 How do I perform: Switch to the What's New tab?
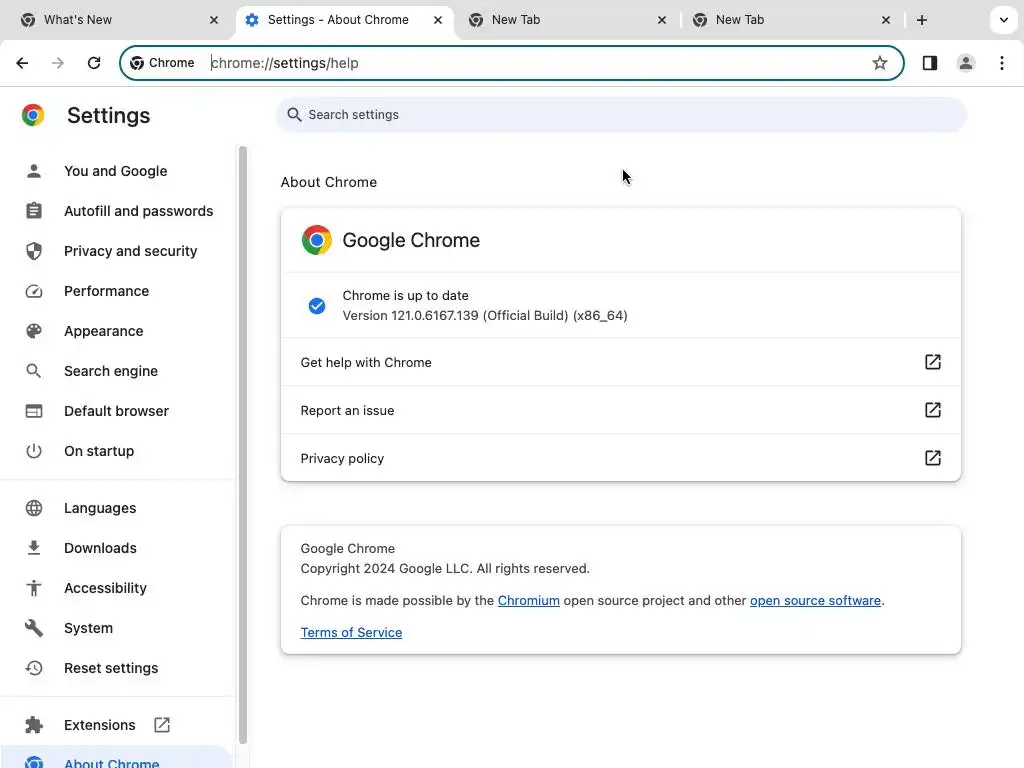click(x=118, y=20)
